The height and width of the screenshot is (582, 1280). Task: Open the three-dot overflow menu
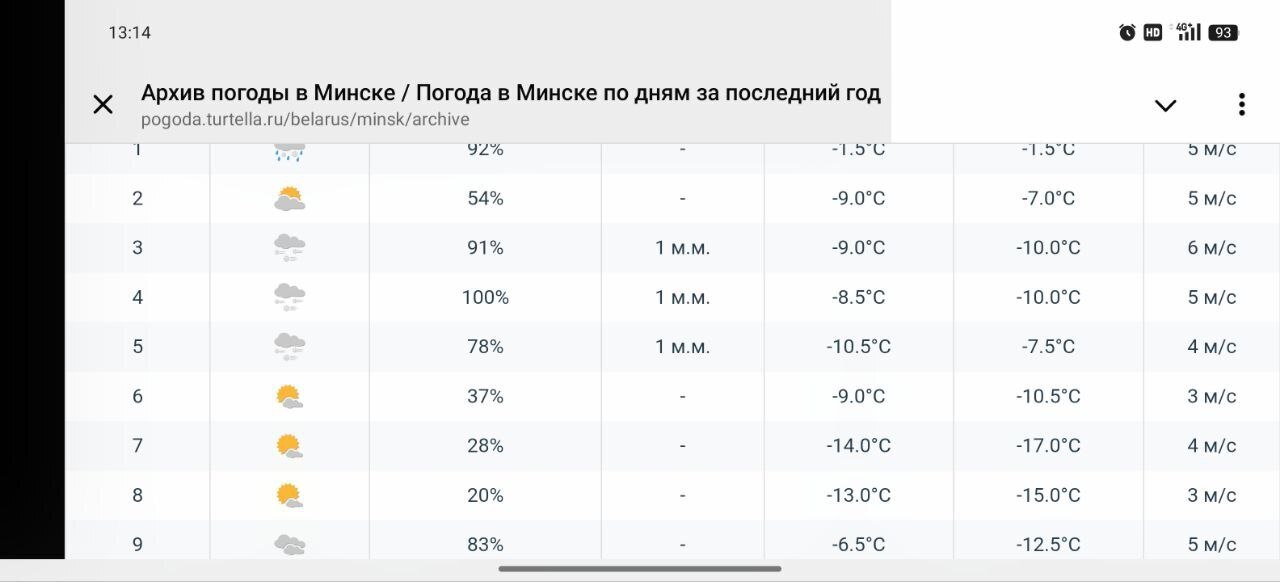(x=1241, y=104)
